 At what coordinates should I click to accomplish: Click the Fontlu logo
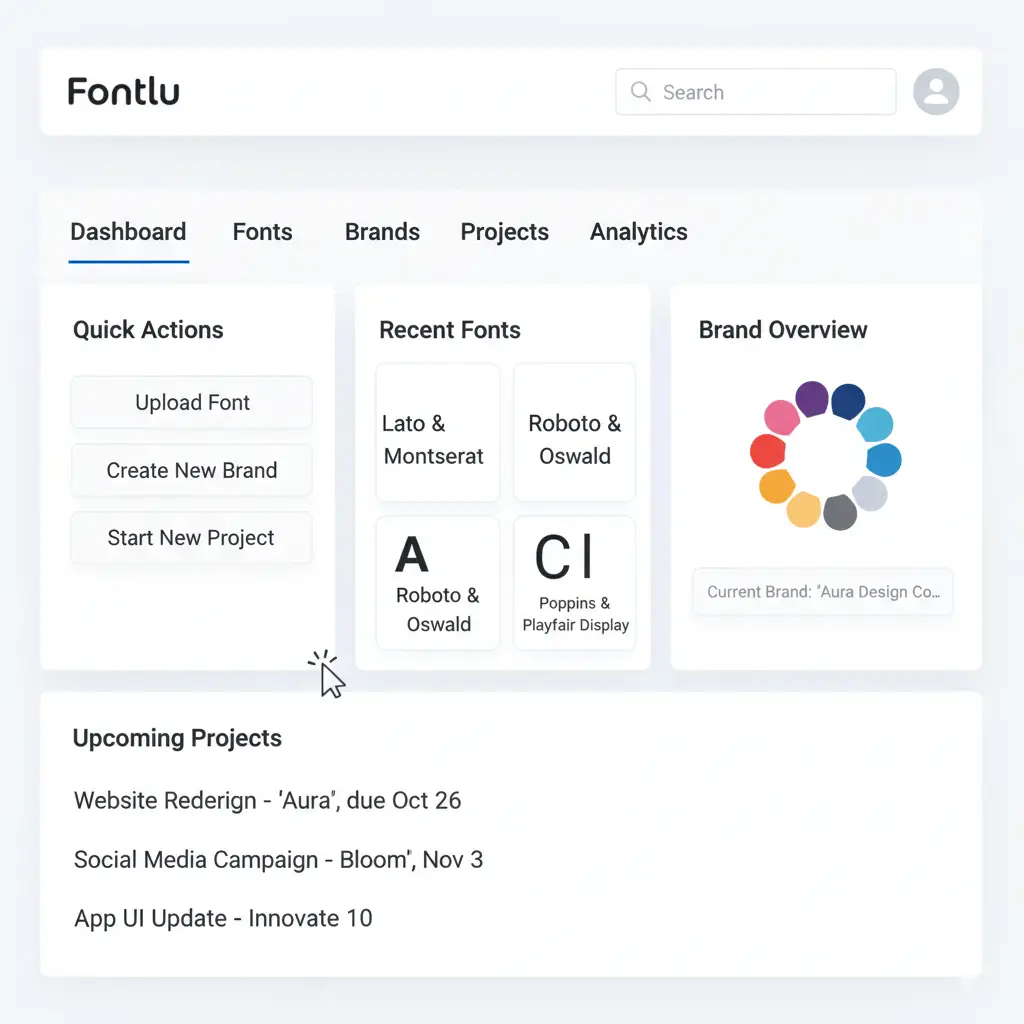(124, 92)
